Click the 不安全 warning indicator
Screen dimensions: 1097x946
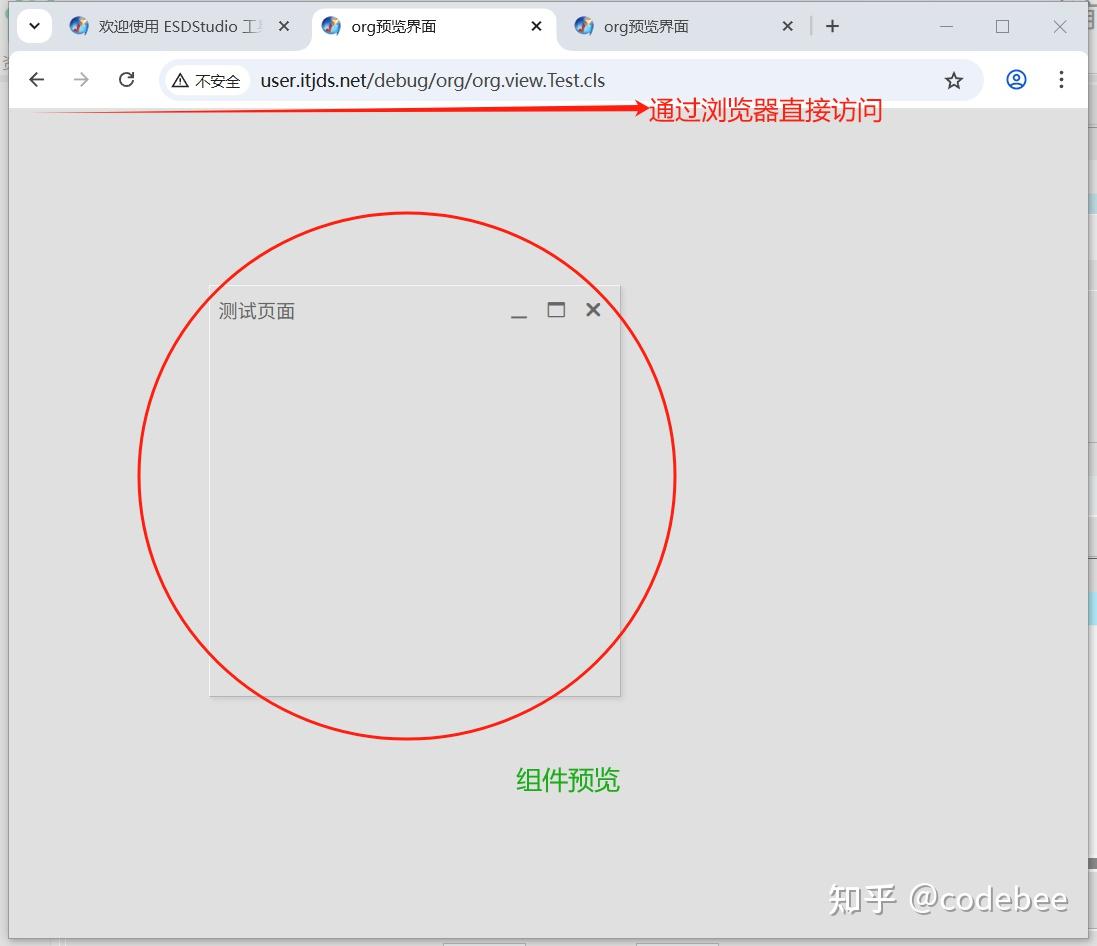tap(206, 80)
